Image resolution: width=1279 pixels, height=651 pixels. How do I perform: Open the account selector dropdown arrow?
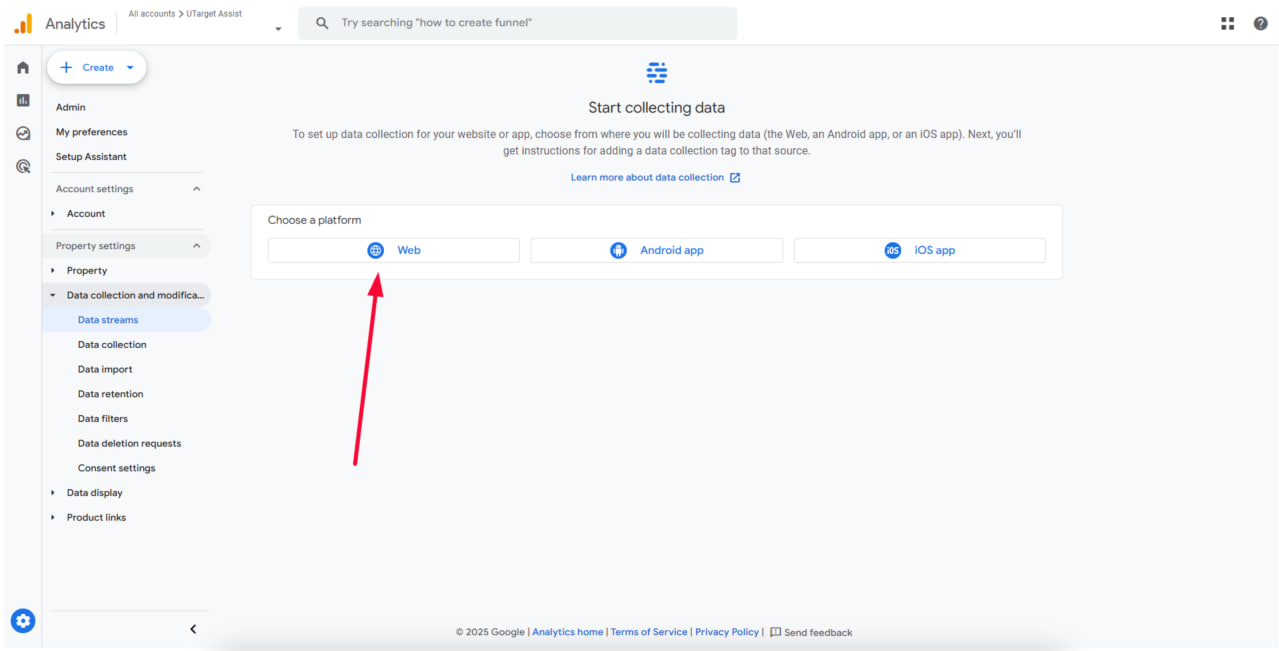pos(278,29)
